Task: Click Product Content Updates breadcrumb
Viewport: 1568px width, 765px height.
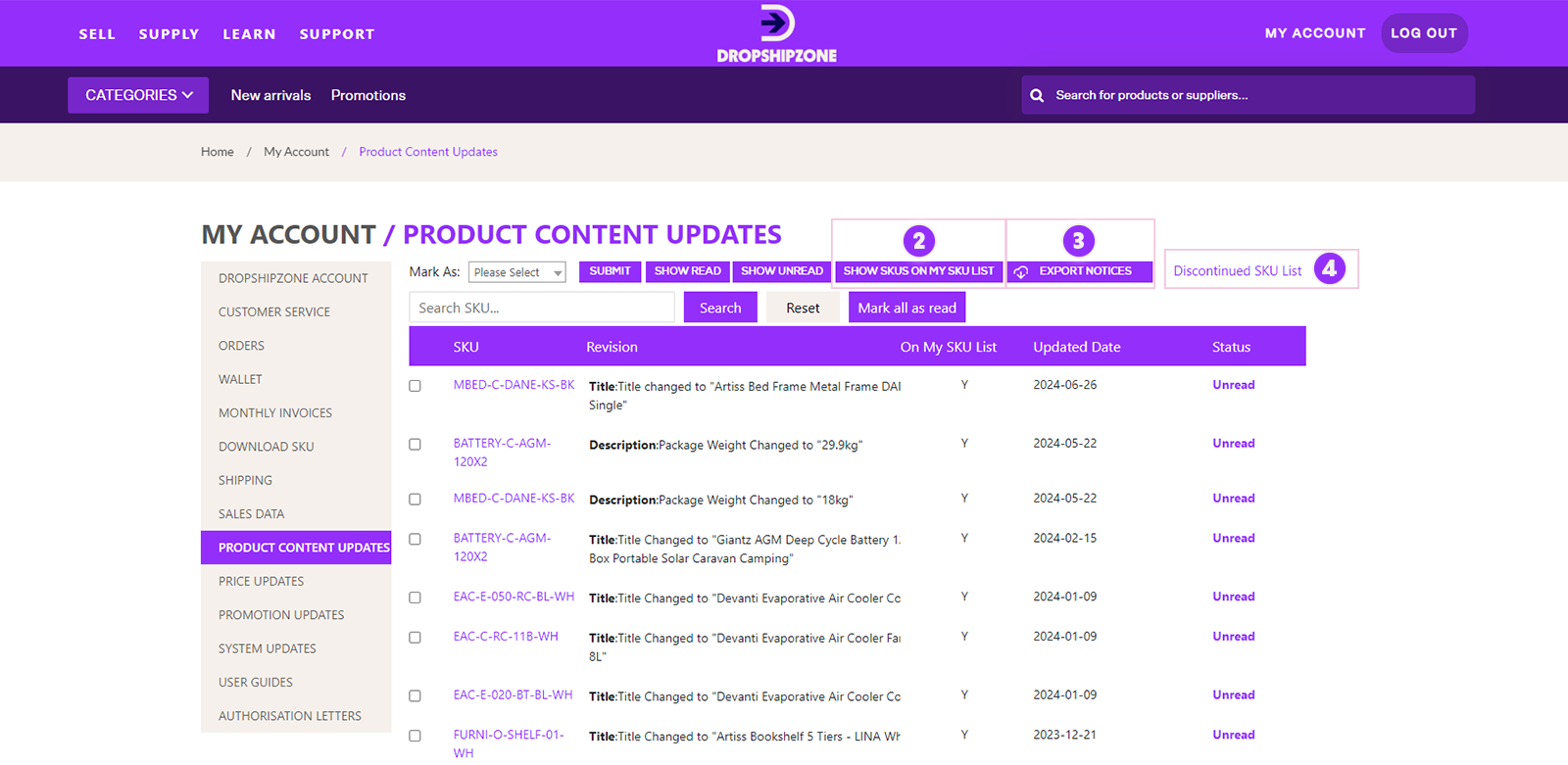Action: 428,152
